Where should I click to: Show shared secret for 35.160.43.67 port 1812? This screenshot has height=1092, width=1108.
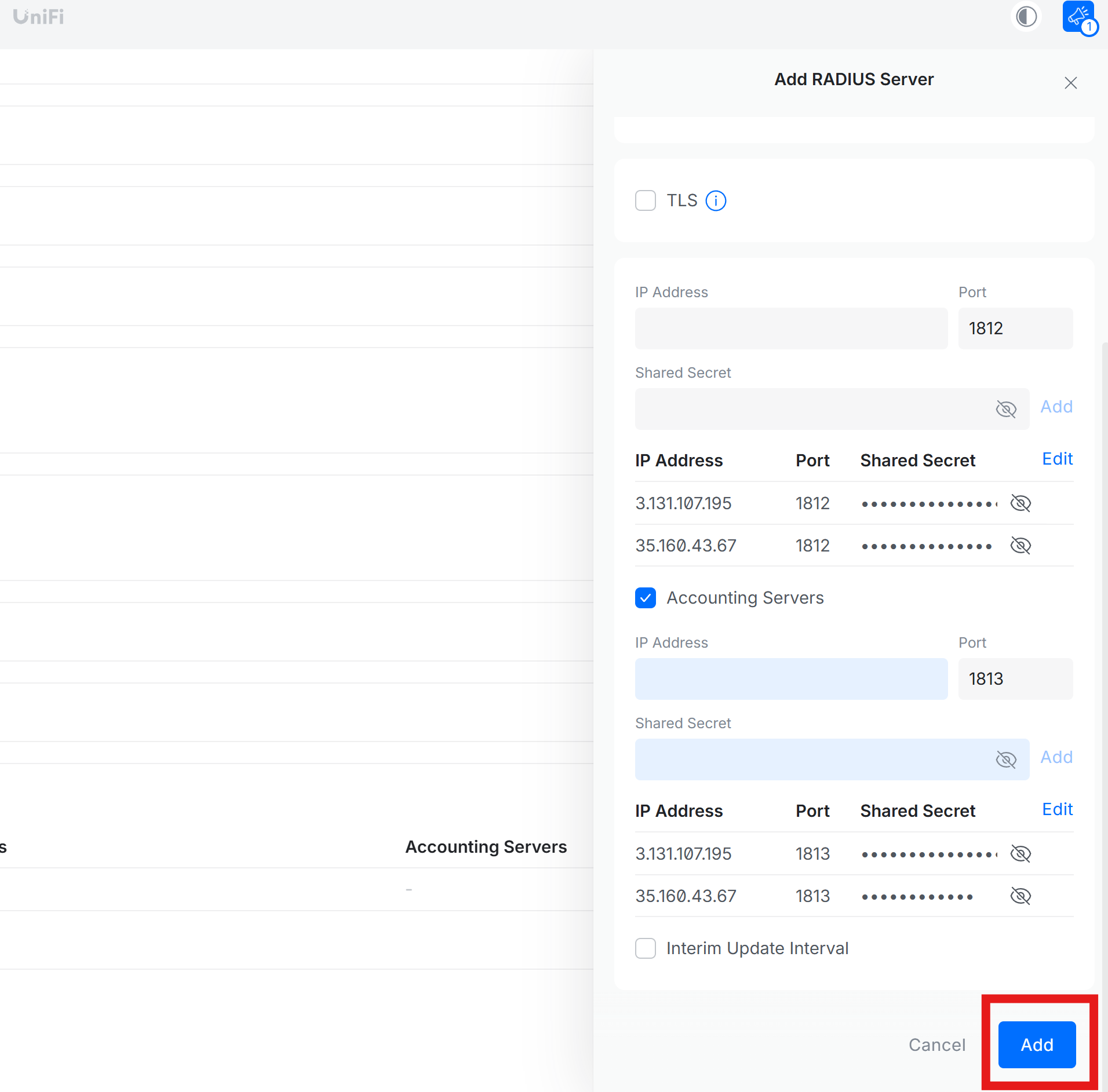[1020, 545]
